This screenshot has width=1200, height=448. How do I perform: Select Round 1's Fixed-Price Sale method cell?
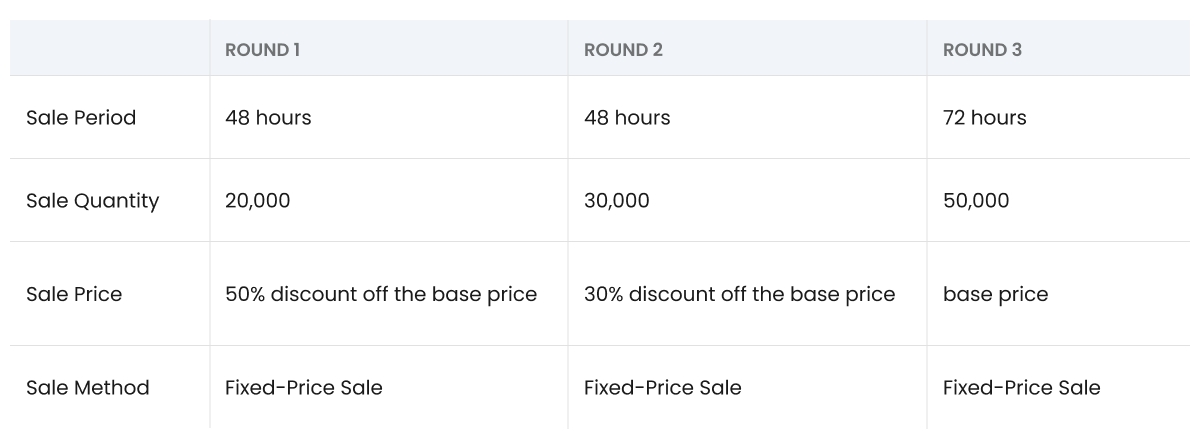coord(304,388)
